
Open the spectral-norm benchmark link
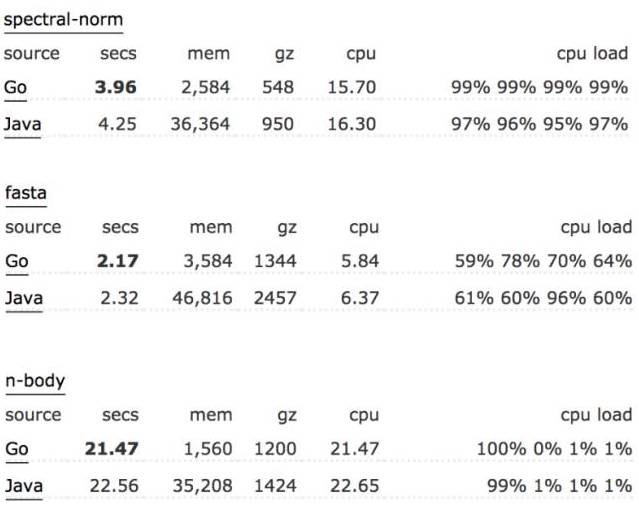tap(63, 18)
